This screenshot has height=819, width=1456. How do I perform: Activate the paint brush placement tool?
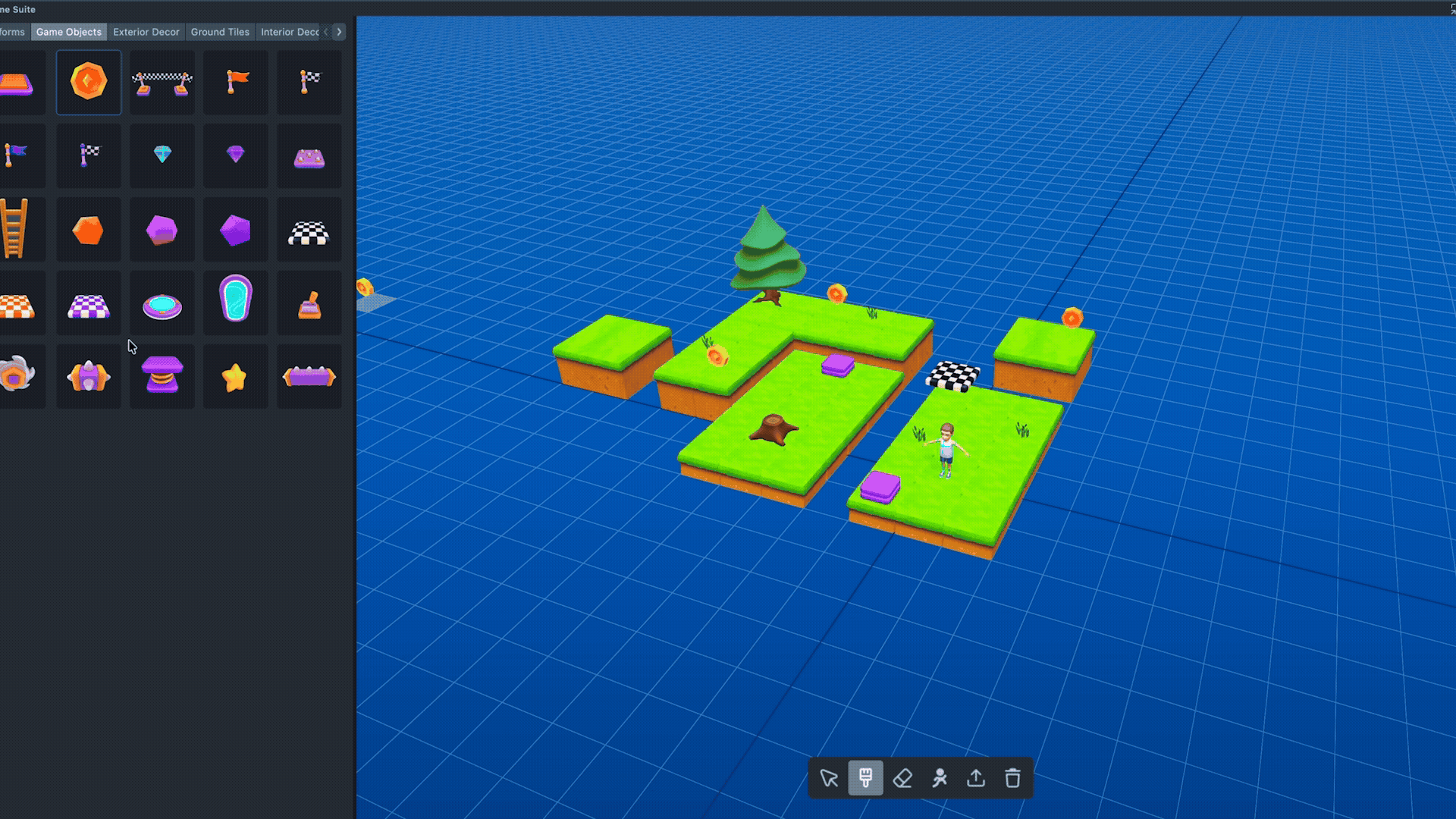point(864,778)
